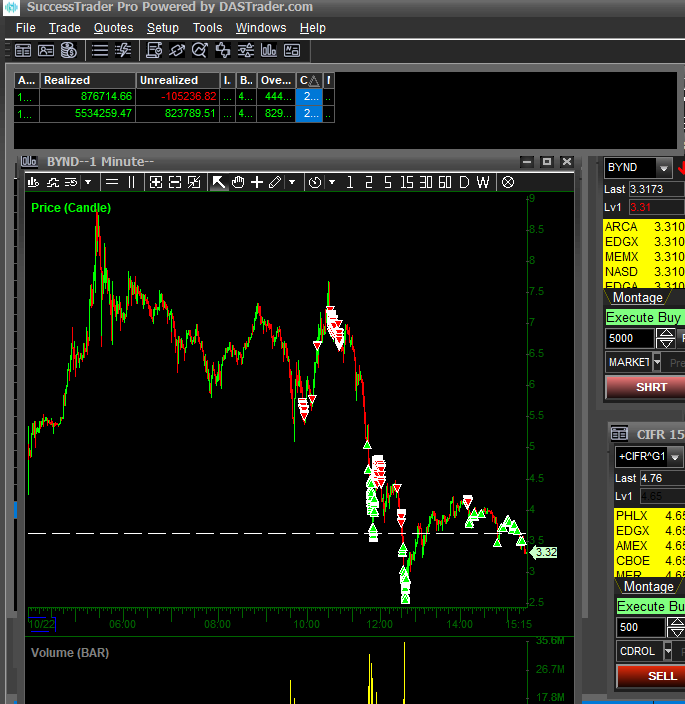Select the horizontal line drawing tool
Viewport: 685px width, 704px height.
coord(112,182)
